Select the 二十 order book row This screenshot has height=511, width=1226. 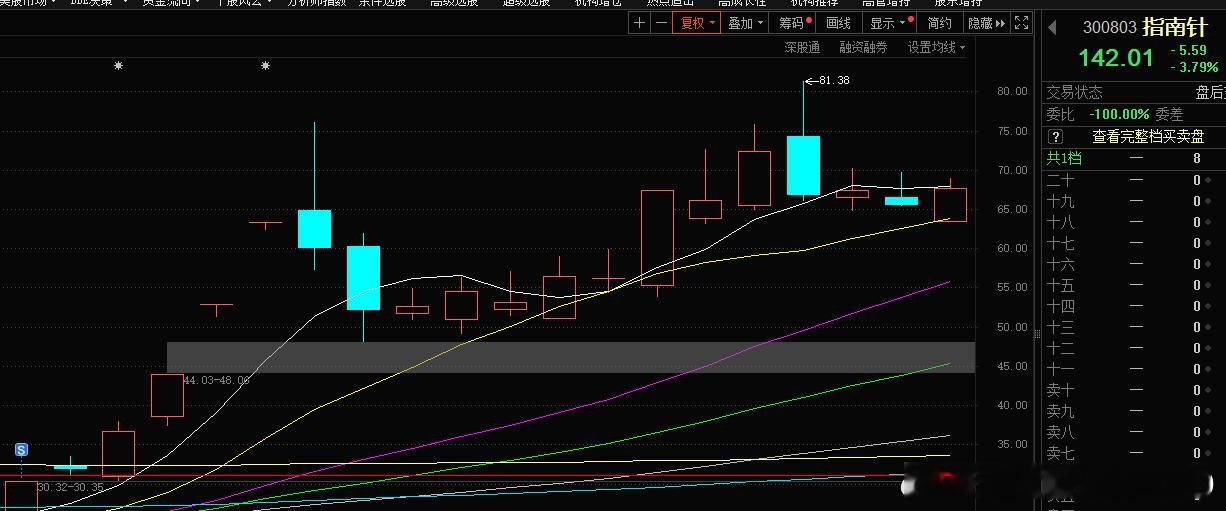coord(1134,180)
